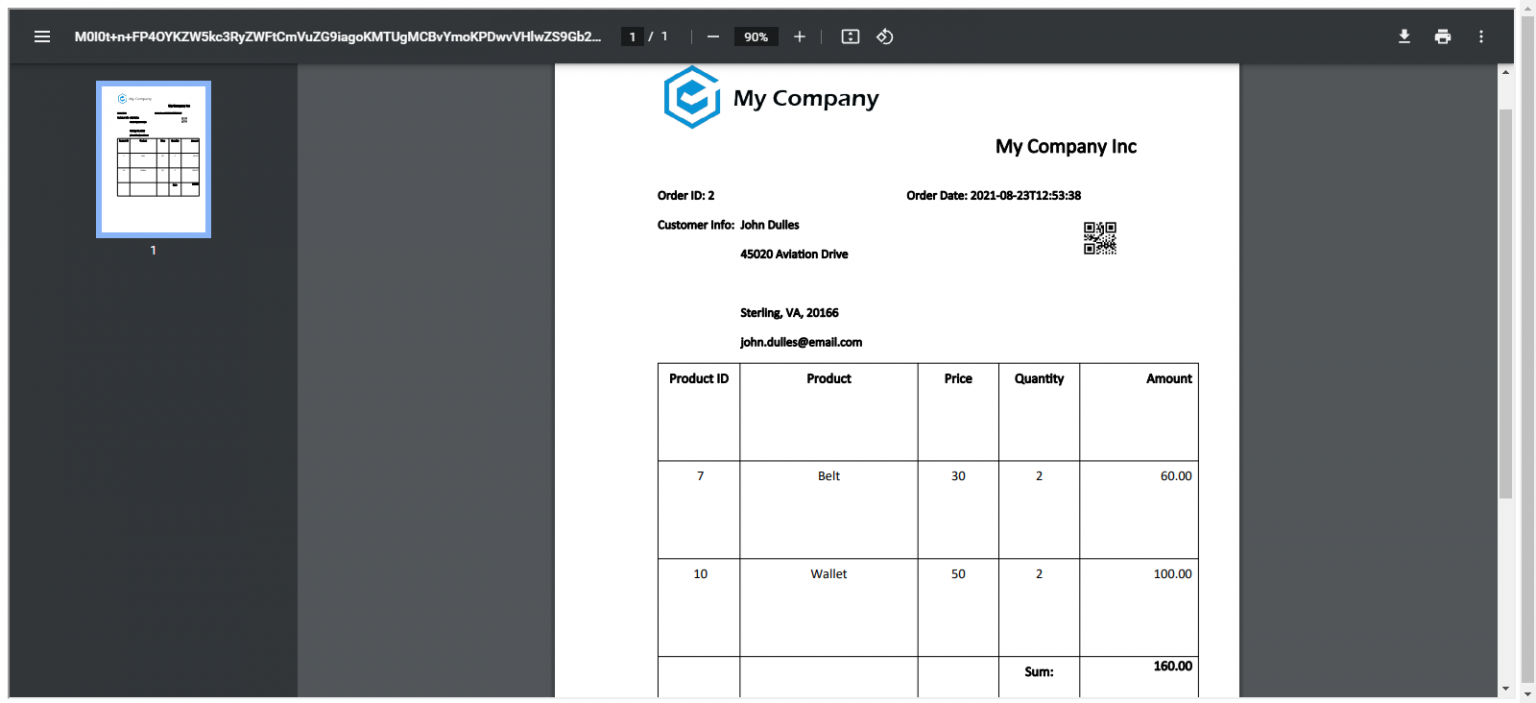Select the page number input field
Viewport: 1536px width, 703px height.
631,37
